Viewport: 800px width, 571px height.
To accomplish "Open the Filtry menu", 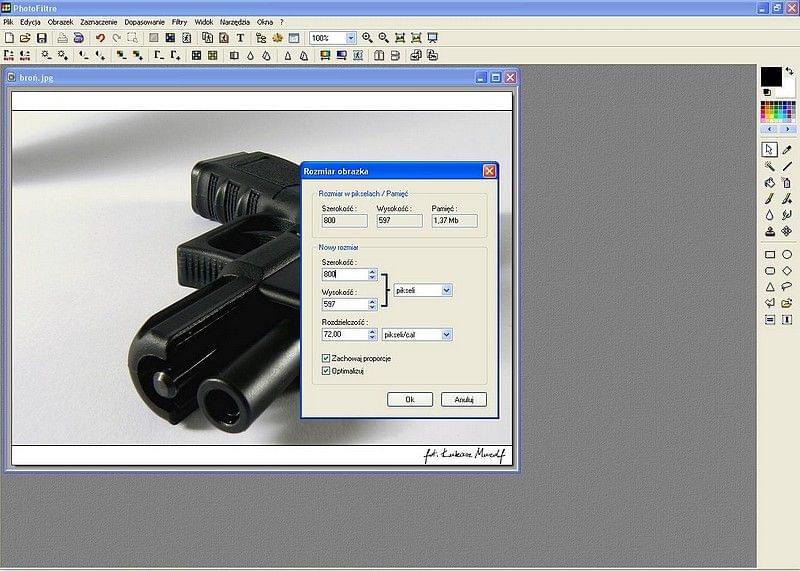I will coord(179,22).
